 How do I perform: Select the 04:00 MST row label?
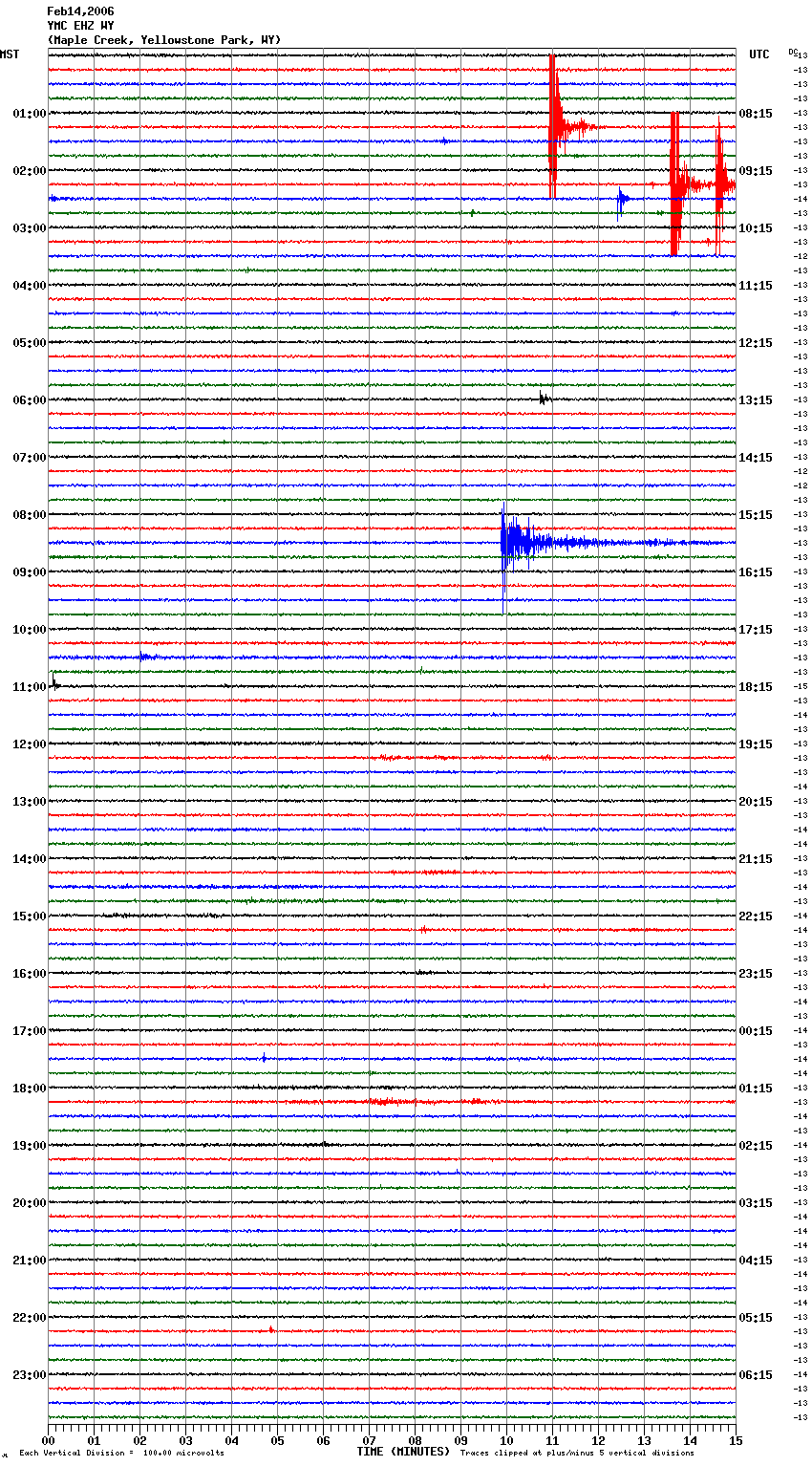click(29, 286)
